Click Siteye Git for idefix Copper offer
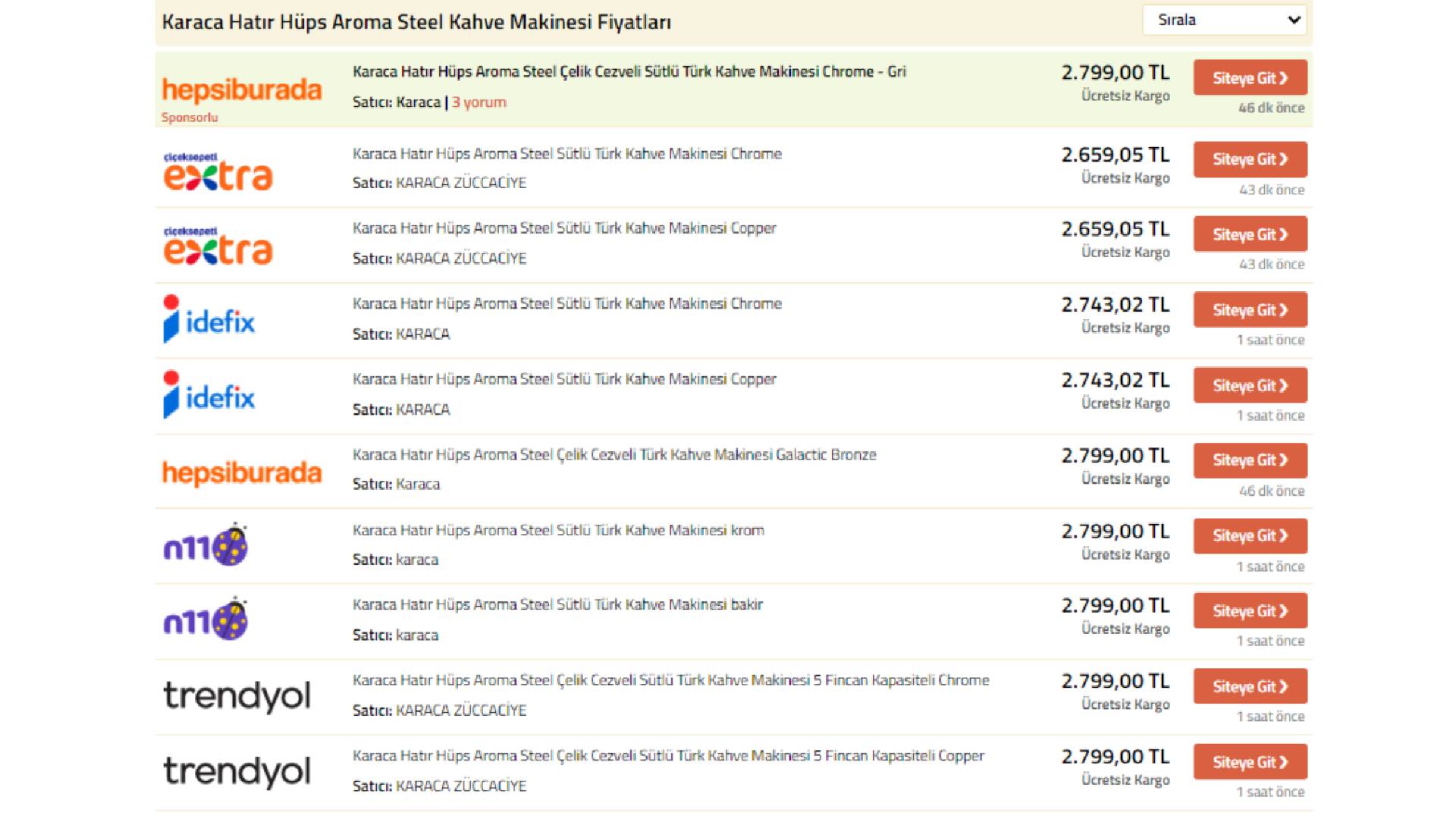This screenshot has width=1456, height=819. coord(1250,385)
